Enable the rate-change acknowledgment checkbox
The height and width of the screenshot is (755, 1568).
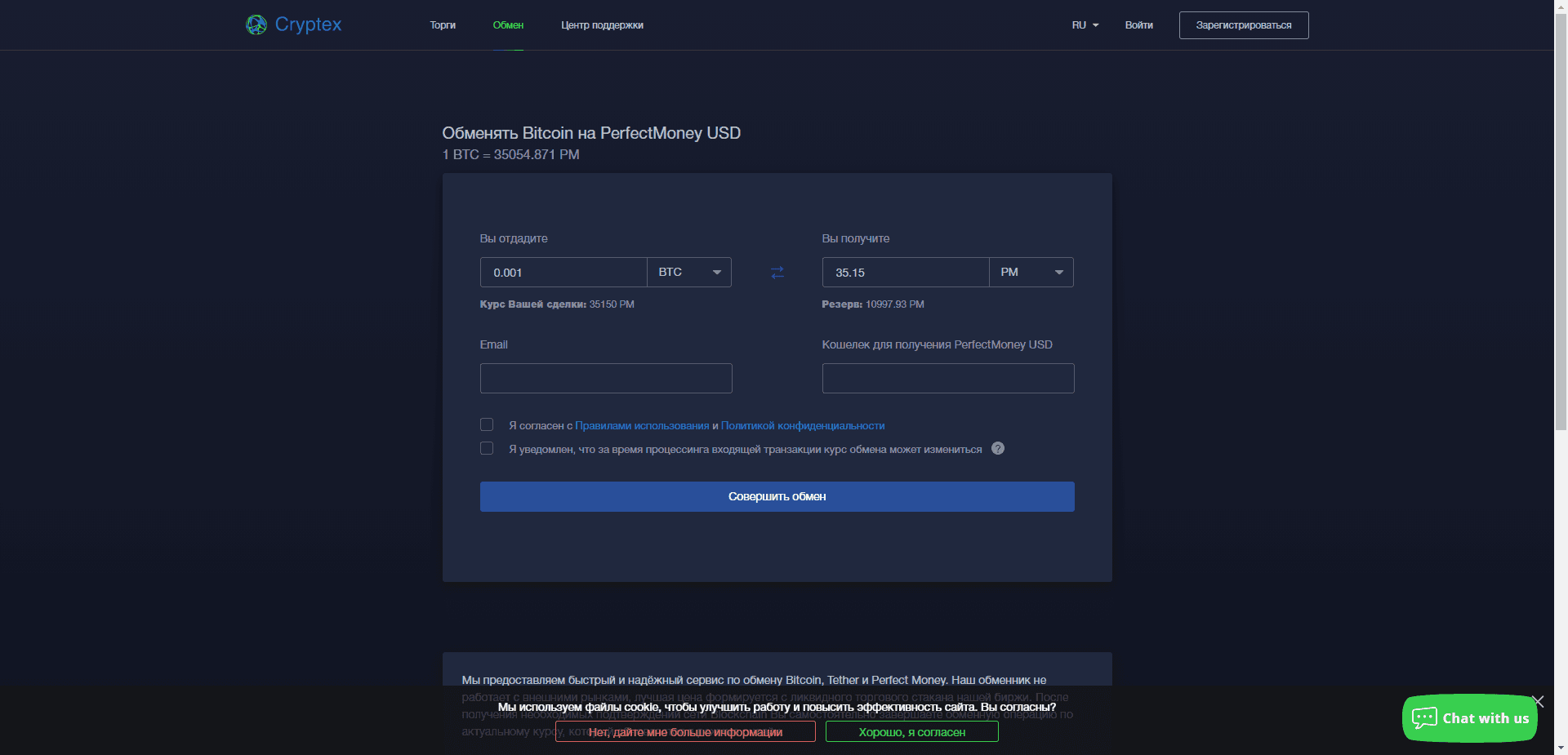coord(486,448)
